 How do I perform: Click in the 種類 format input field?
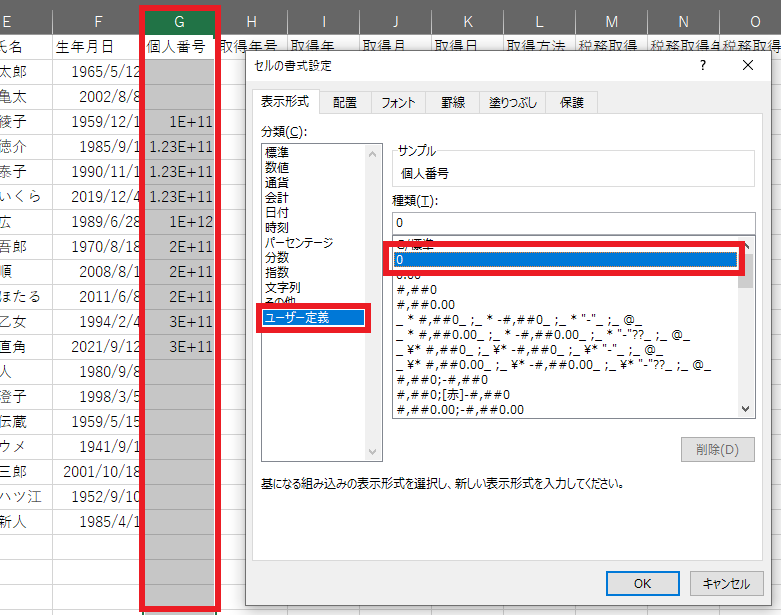(x=572, y=222)
